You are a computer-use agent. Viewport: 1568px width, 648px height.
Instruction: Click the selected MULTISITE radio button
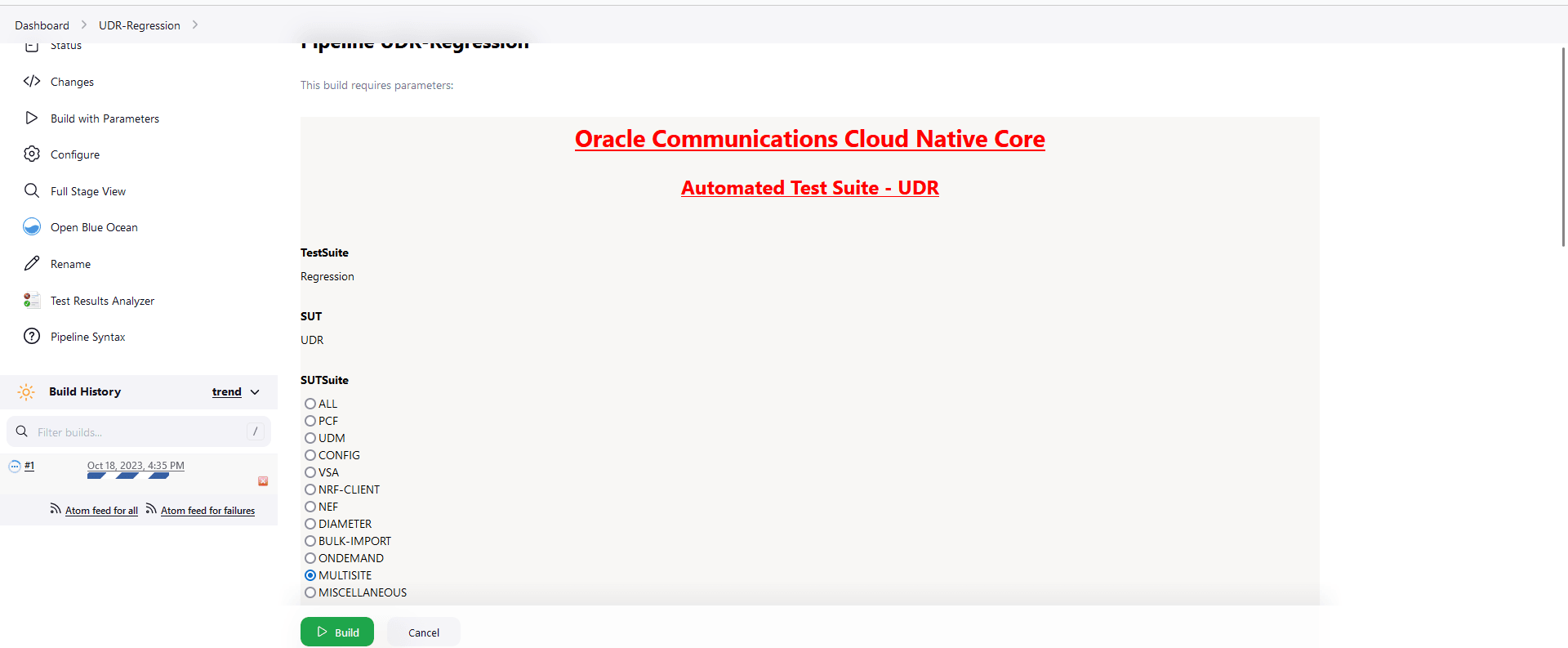point(310,575)
